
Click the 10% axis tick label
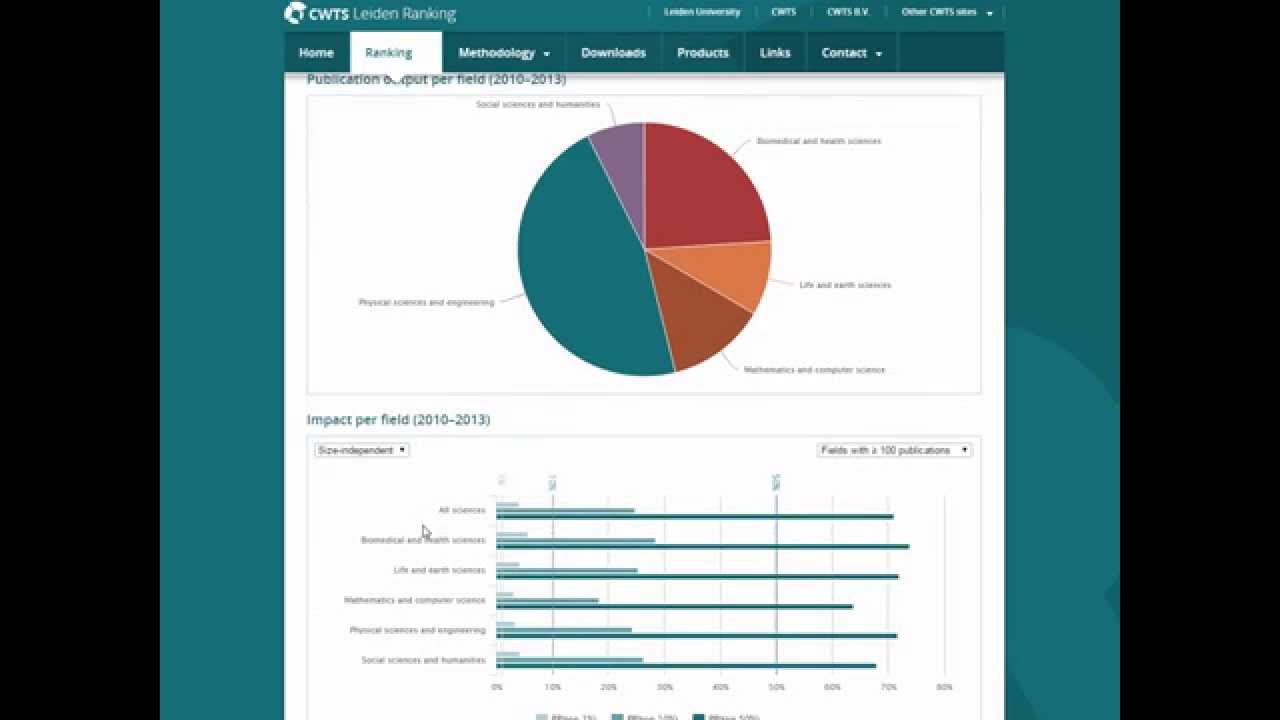(553, 687)
